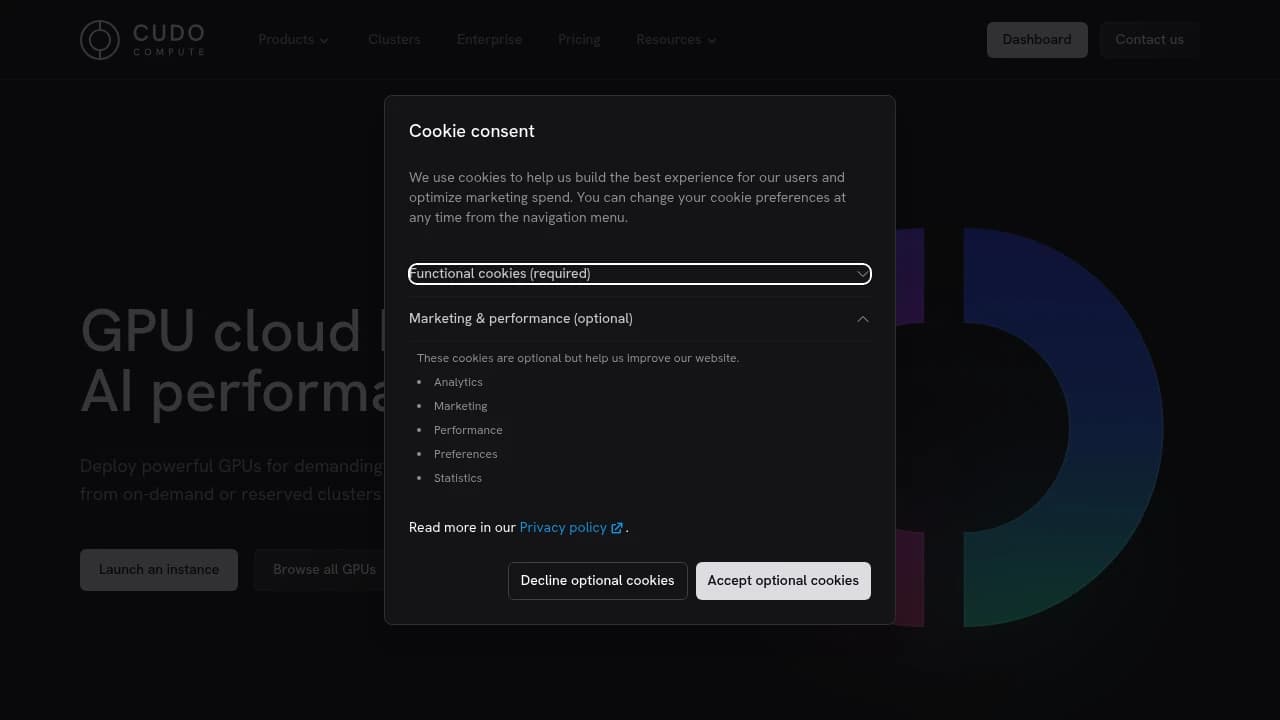Click "These cookies are optional" description text

click(578, 358)
